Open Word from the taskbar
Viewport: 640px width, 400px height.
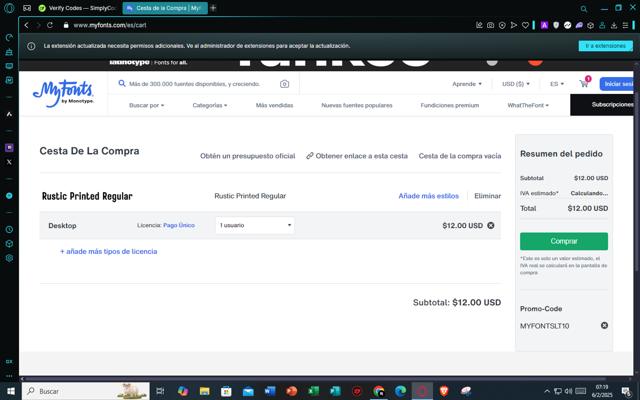click(270, 391)
